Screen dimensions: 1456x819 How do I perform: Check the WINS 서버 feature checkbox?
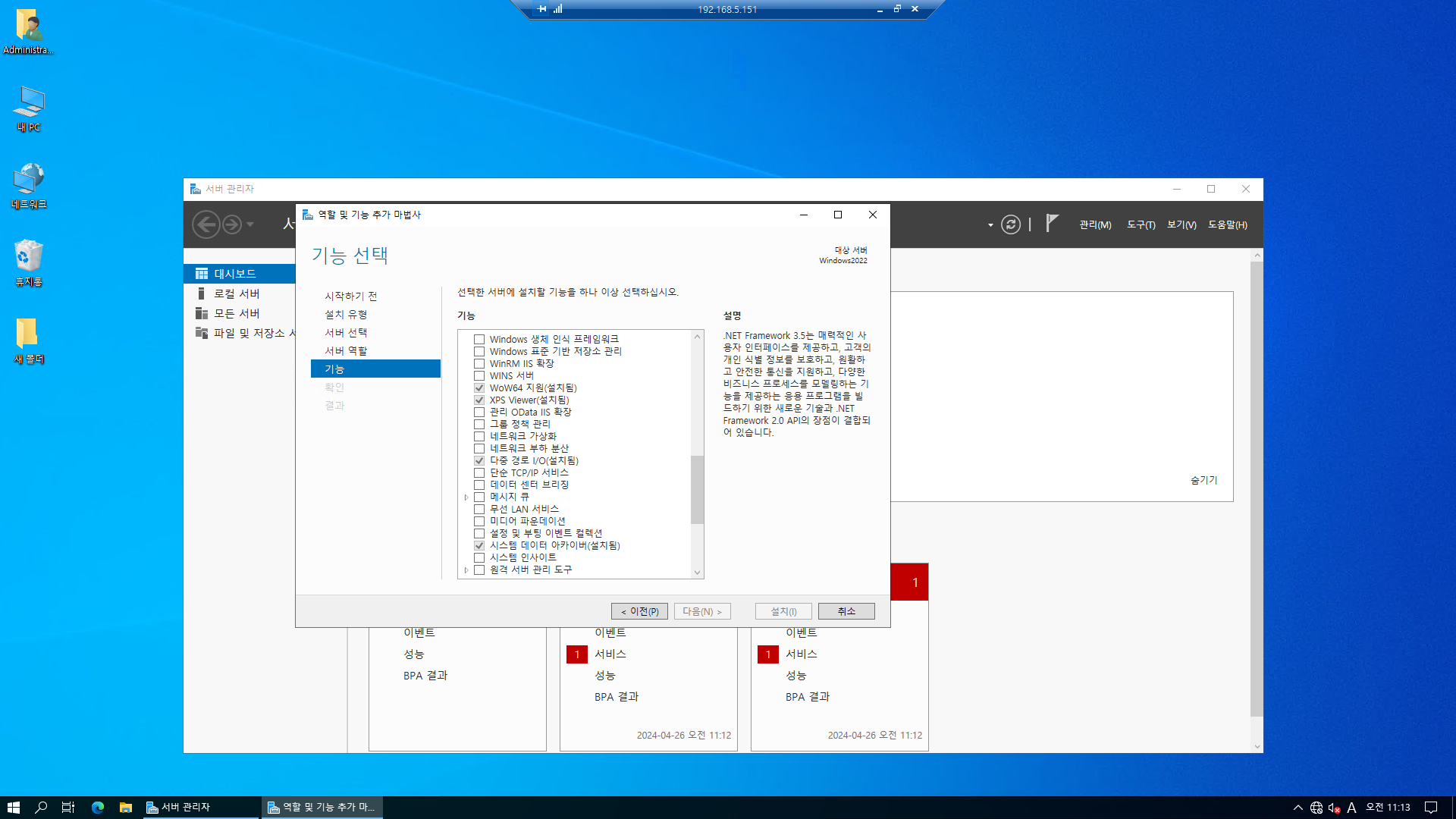click(x=479, y=376)
